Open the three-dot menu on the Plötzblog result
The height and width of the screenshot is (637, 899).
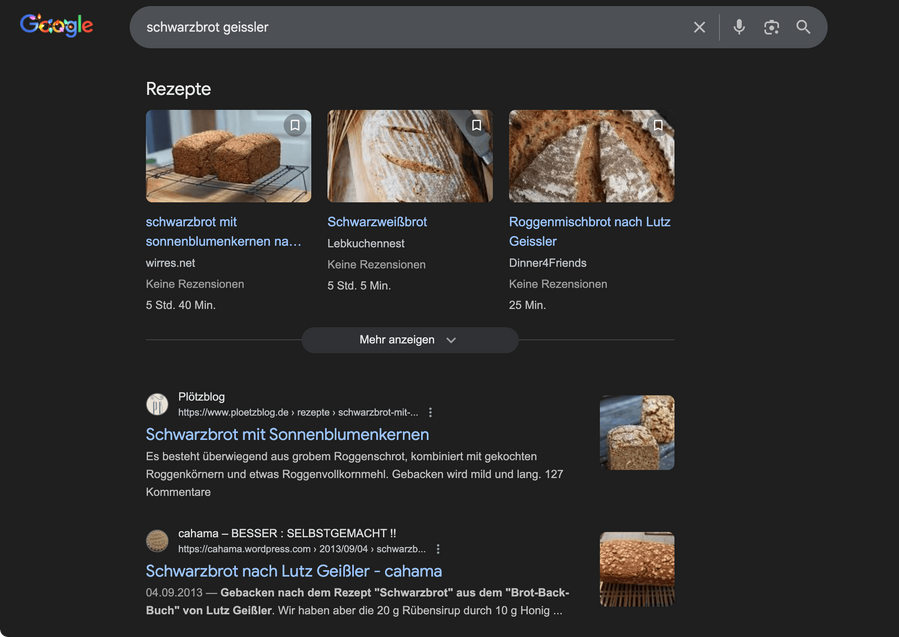[429, 411]
